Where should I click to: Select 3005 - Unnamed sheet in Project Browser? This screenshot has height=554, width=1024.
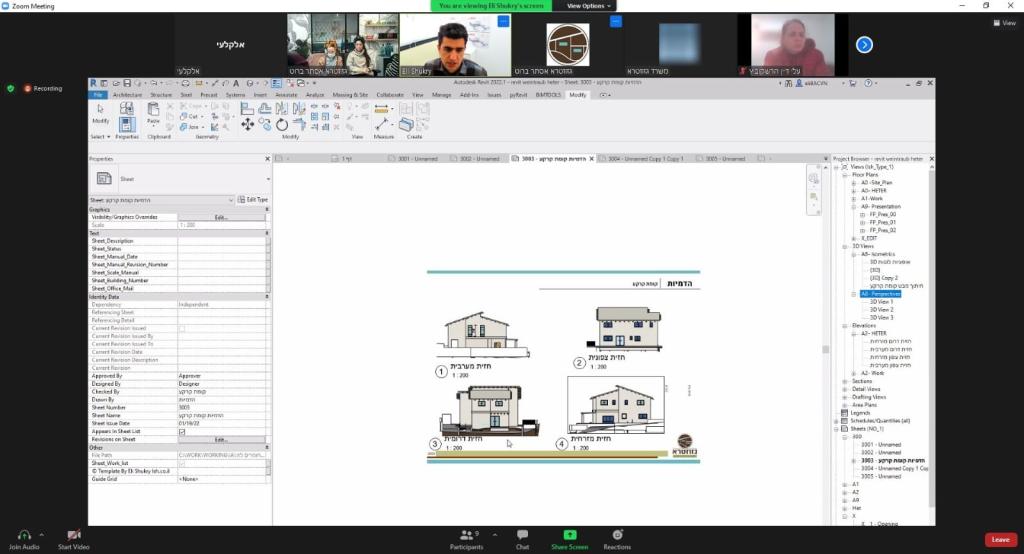[x=881, y=476]
